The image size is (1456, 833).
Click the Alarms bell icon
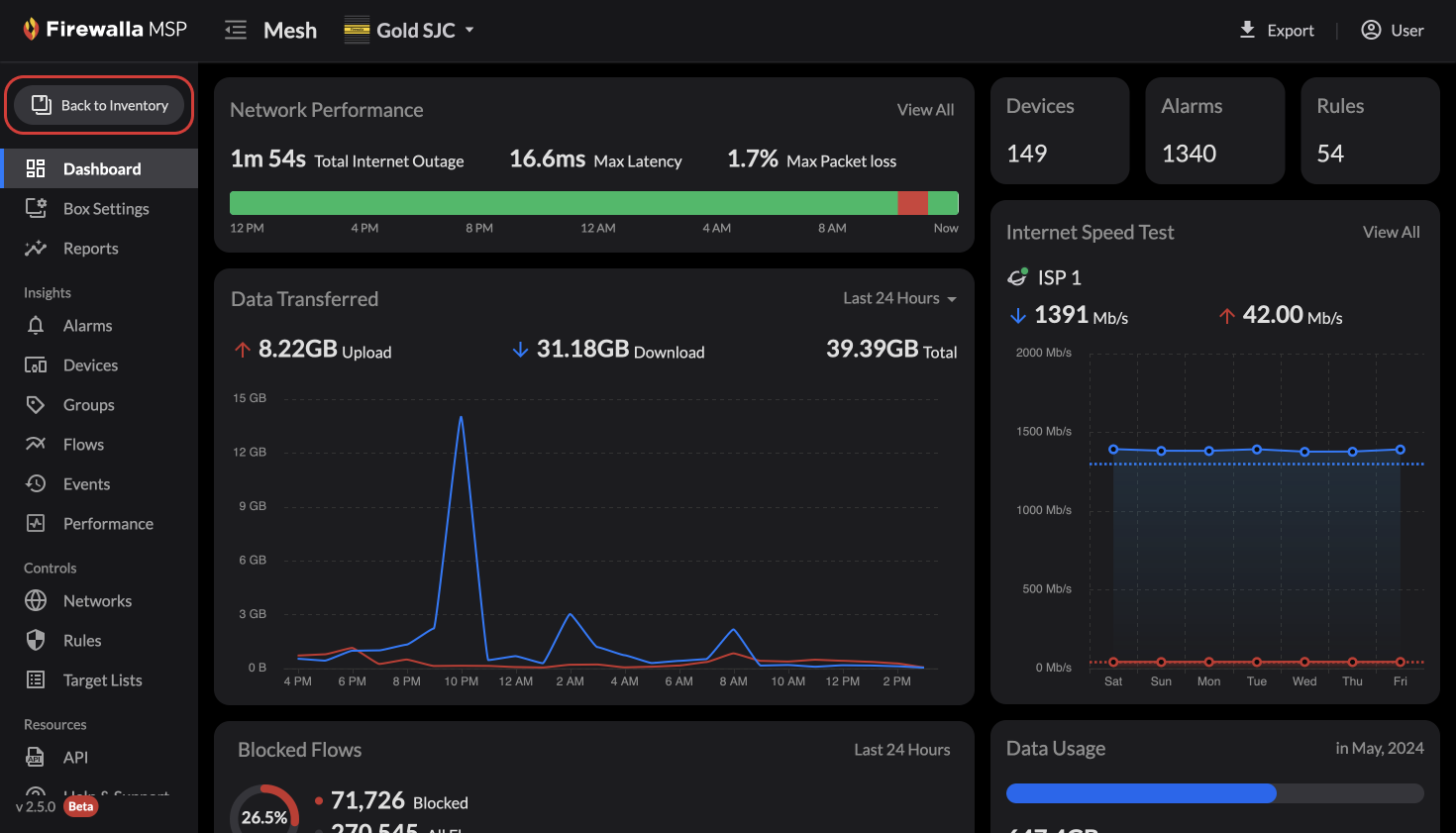click(36, 325)
